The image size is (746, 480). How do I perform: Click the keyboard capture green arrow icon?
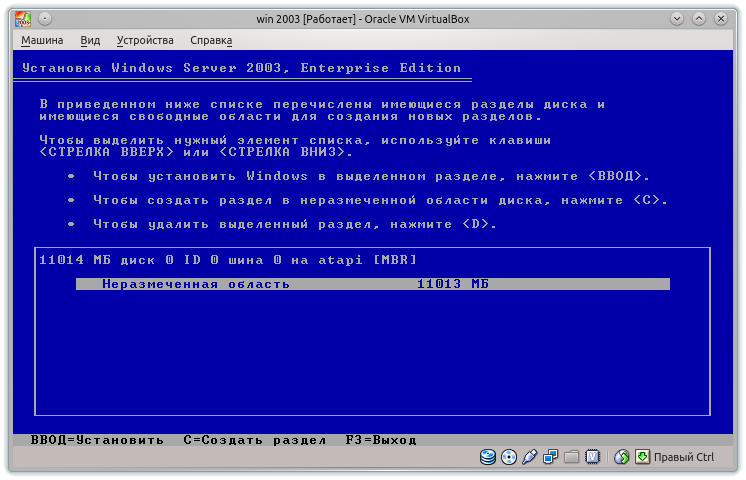tap(642, 457)
